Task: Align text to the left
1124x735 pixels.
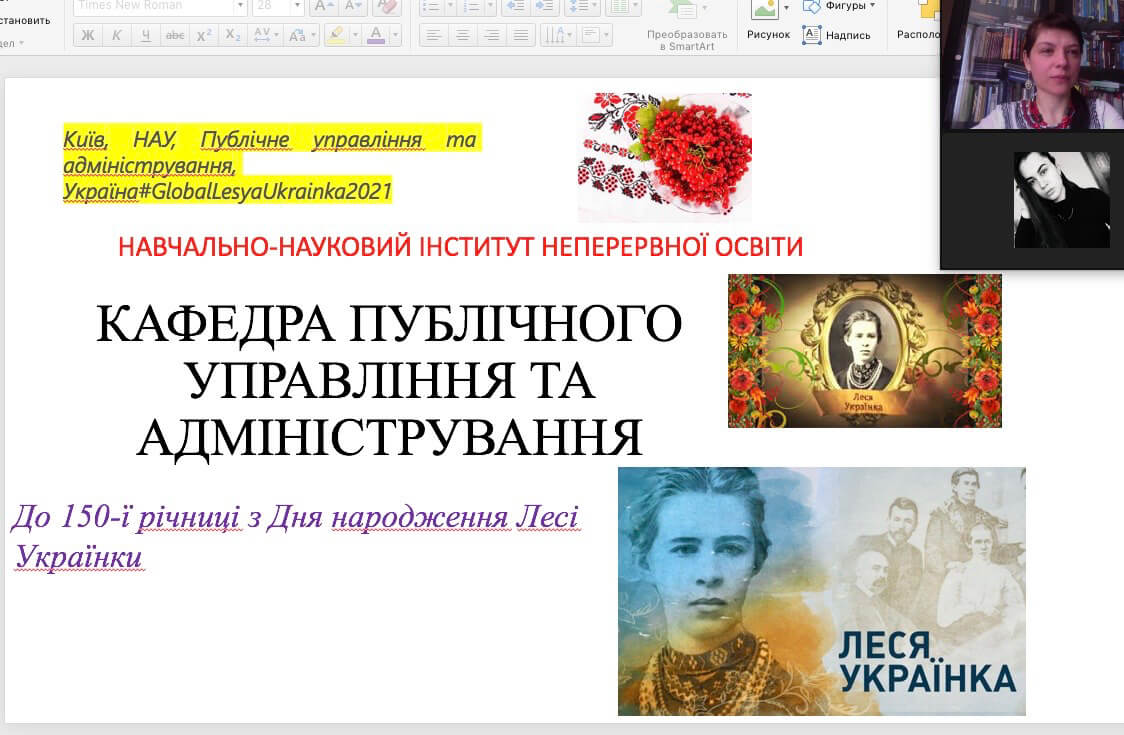Action: (x=433, y=35)
